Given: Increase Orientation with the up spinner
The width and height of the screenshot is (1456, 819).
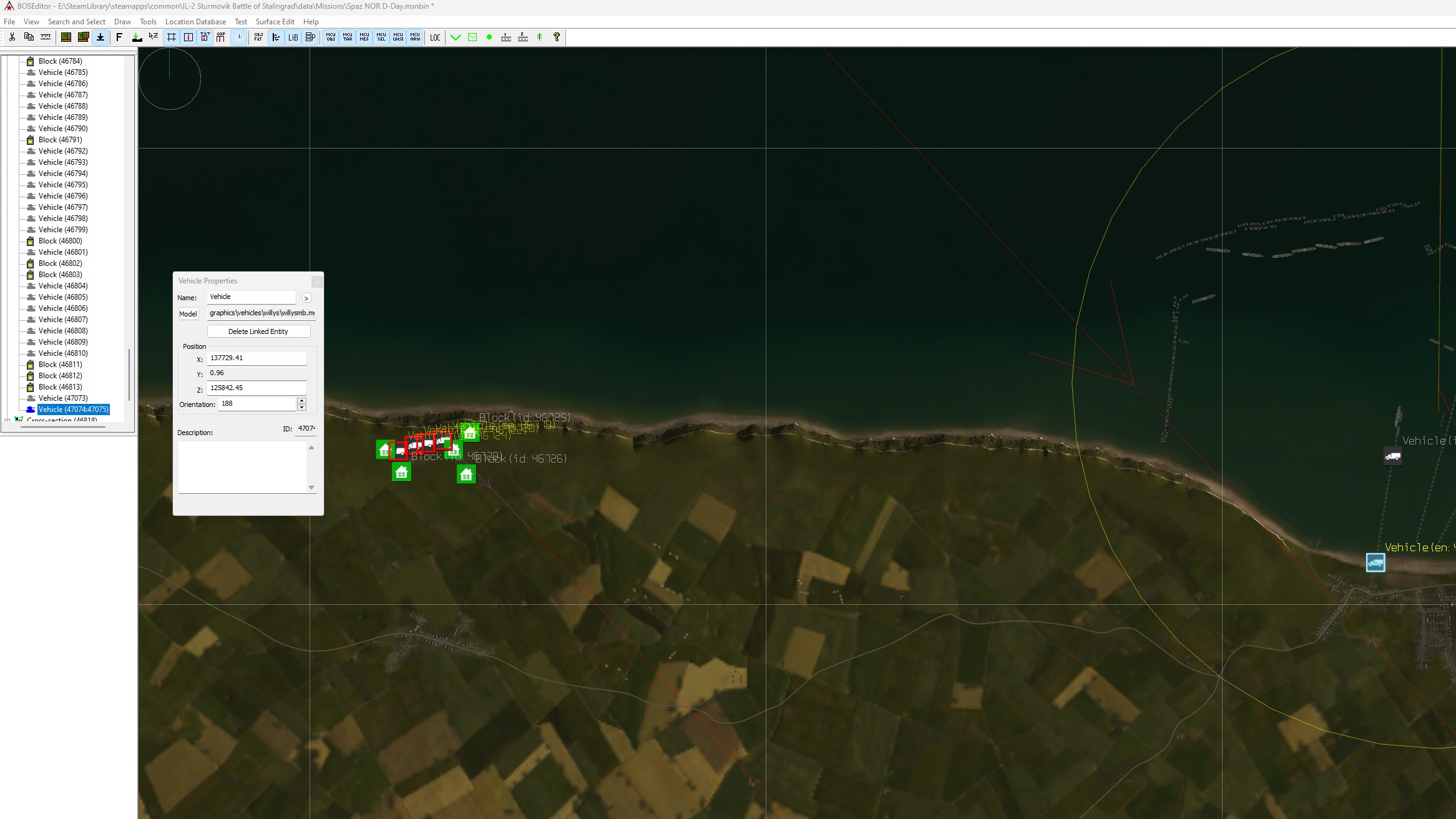Looking at the screenshot, I should click(302, 401).
